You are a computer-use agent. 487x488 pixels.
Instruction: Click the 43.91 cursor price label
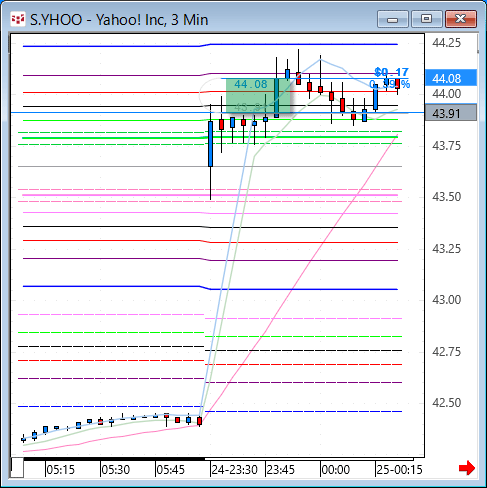coord(451,113)
